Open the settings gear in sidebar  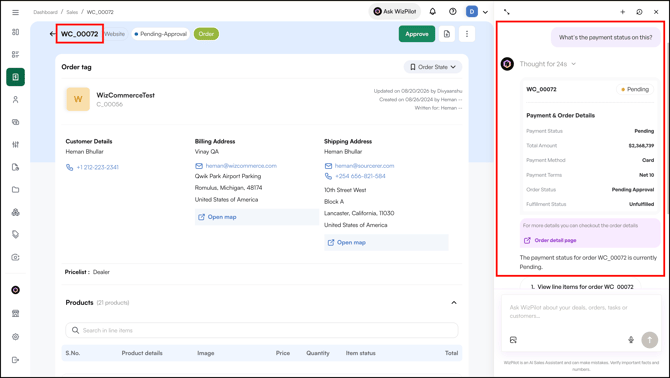15,337
